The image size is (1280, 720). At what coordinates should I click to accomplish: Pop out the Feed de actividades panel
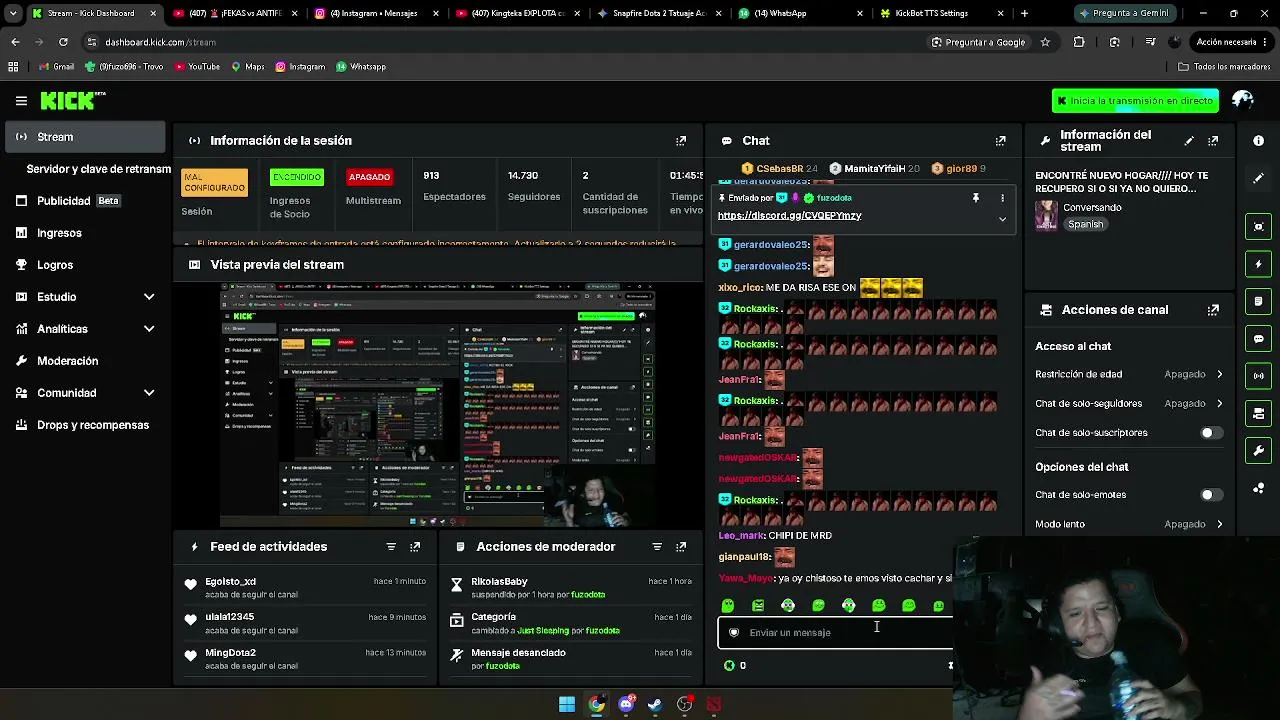415,547
